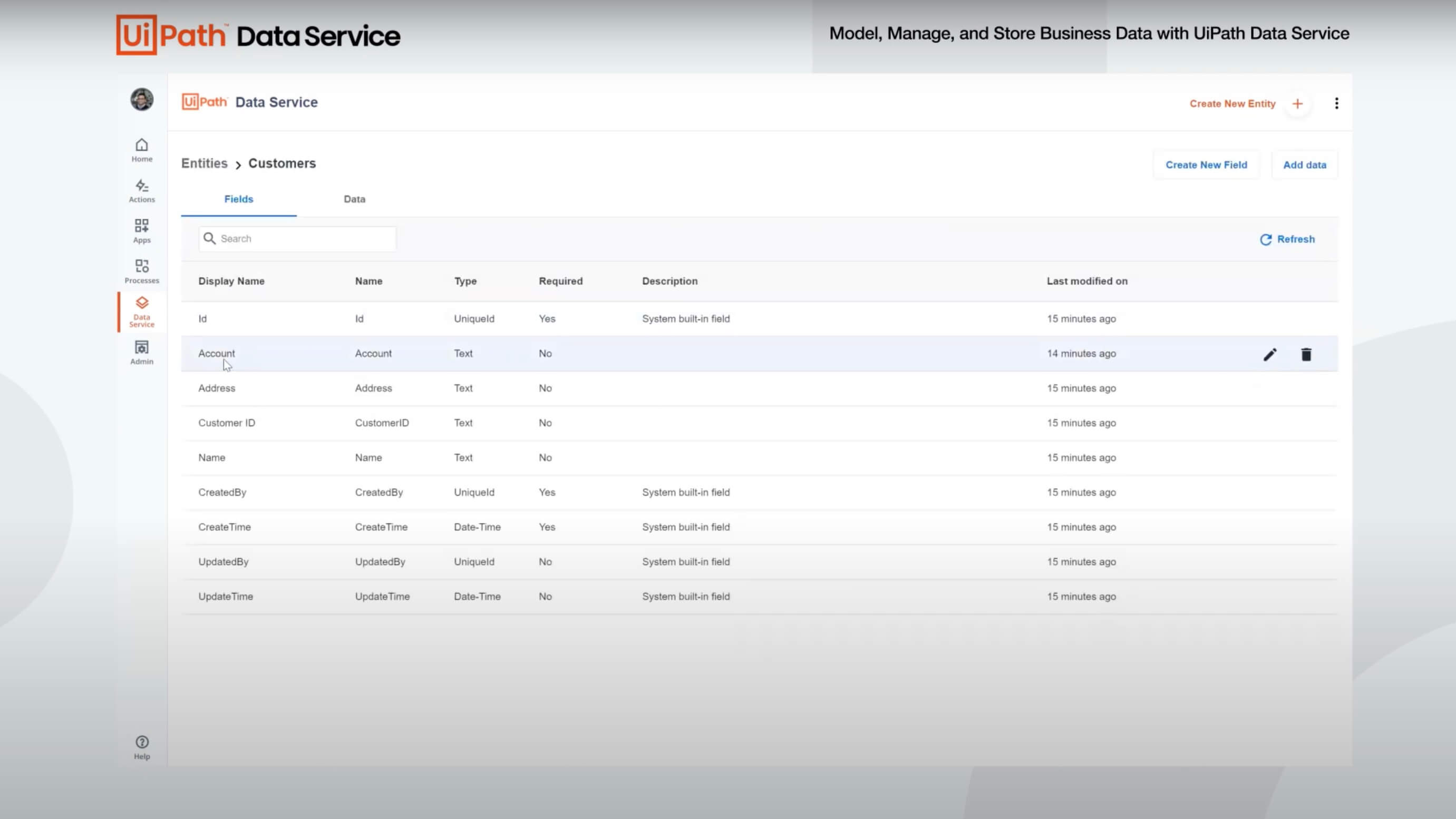Click the search magnifier icon

click(210, 239)
